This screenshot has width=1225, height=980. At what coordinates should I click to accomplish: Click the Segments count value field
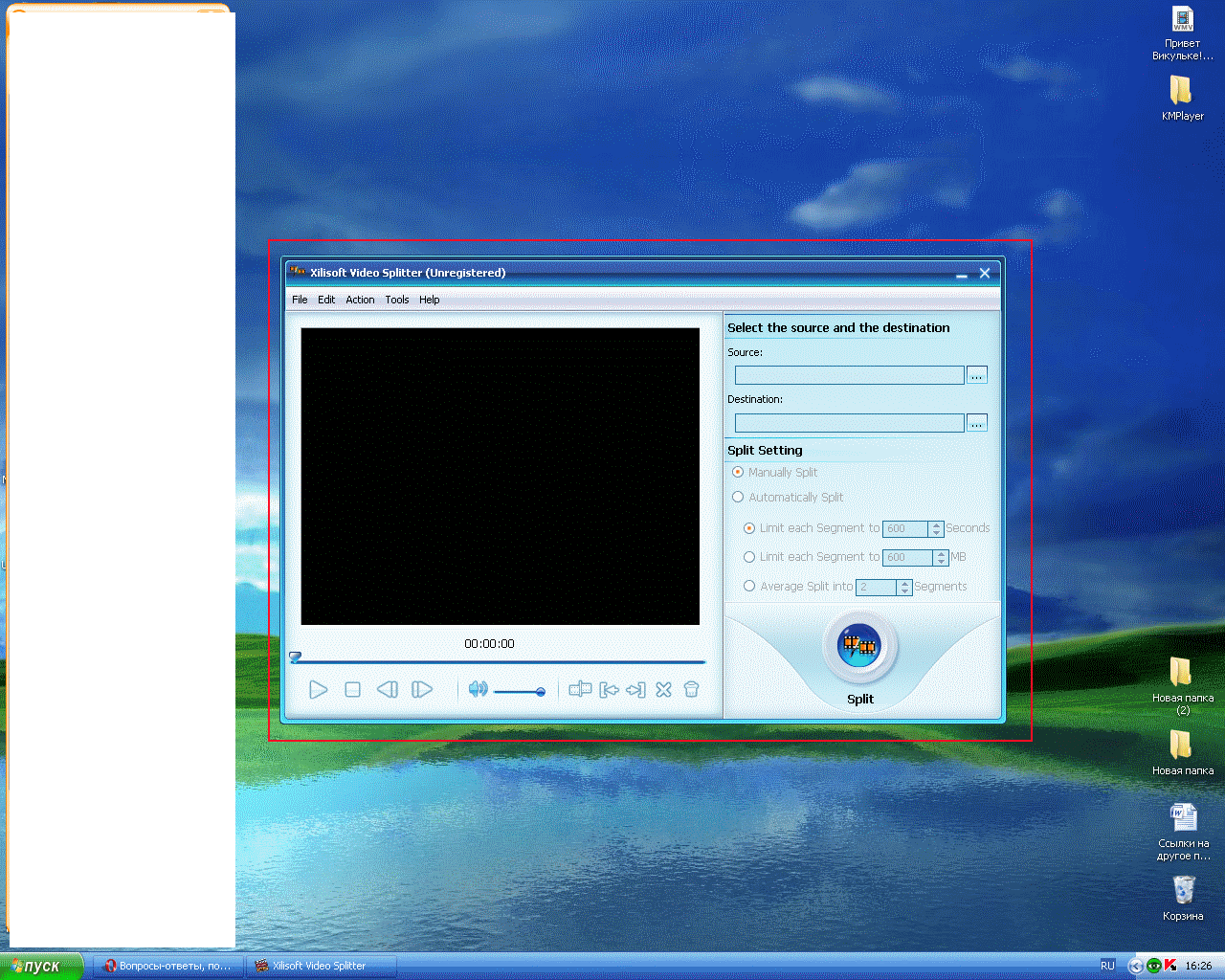pos(877,587)
